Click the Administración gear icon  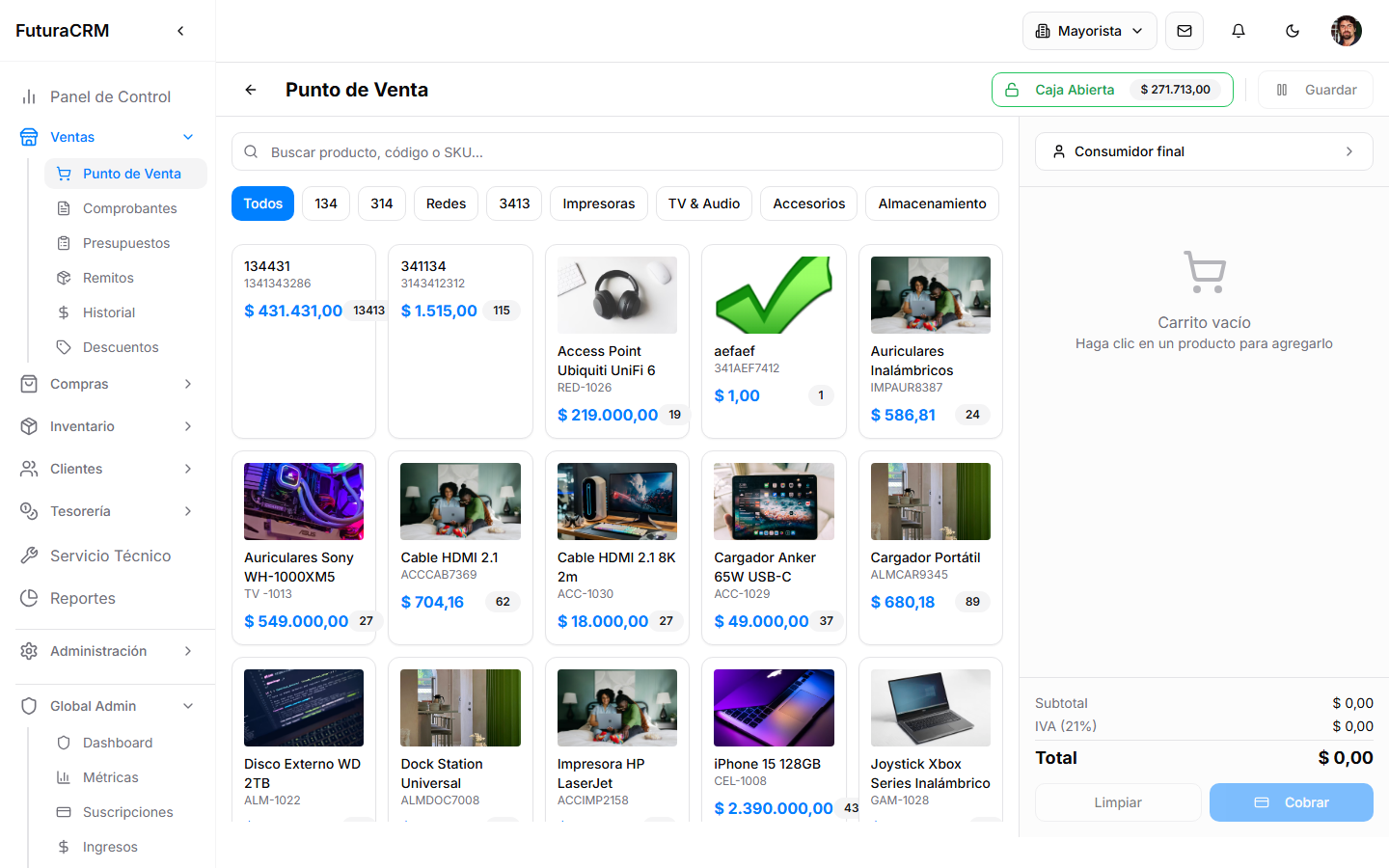pos(29,651)
